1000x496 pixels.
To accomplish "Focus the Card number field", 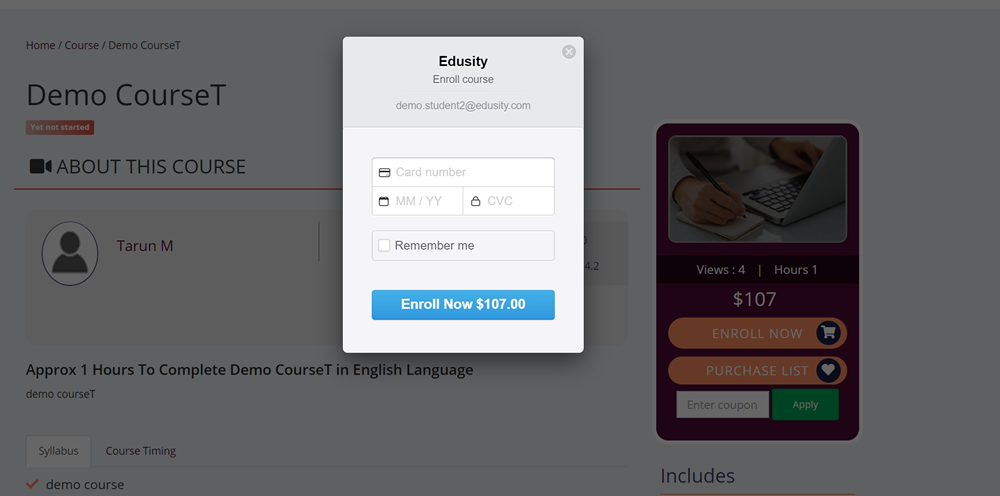I will [470, 173].
